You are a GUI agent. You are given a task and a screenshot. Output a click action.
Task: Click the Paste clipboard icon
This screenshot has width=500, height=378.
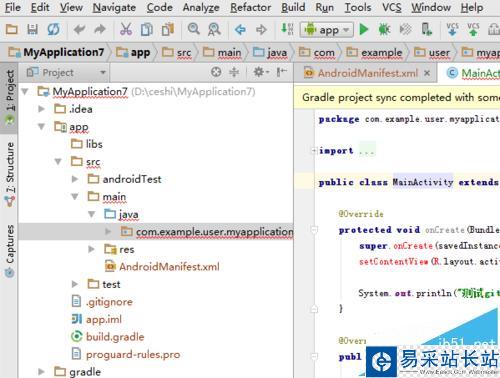pyautogui.click(x=168, y=30)
